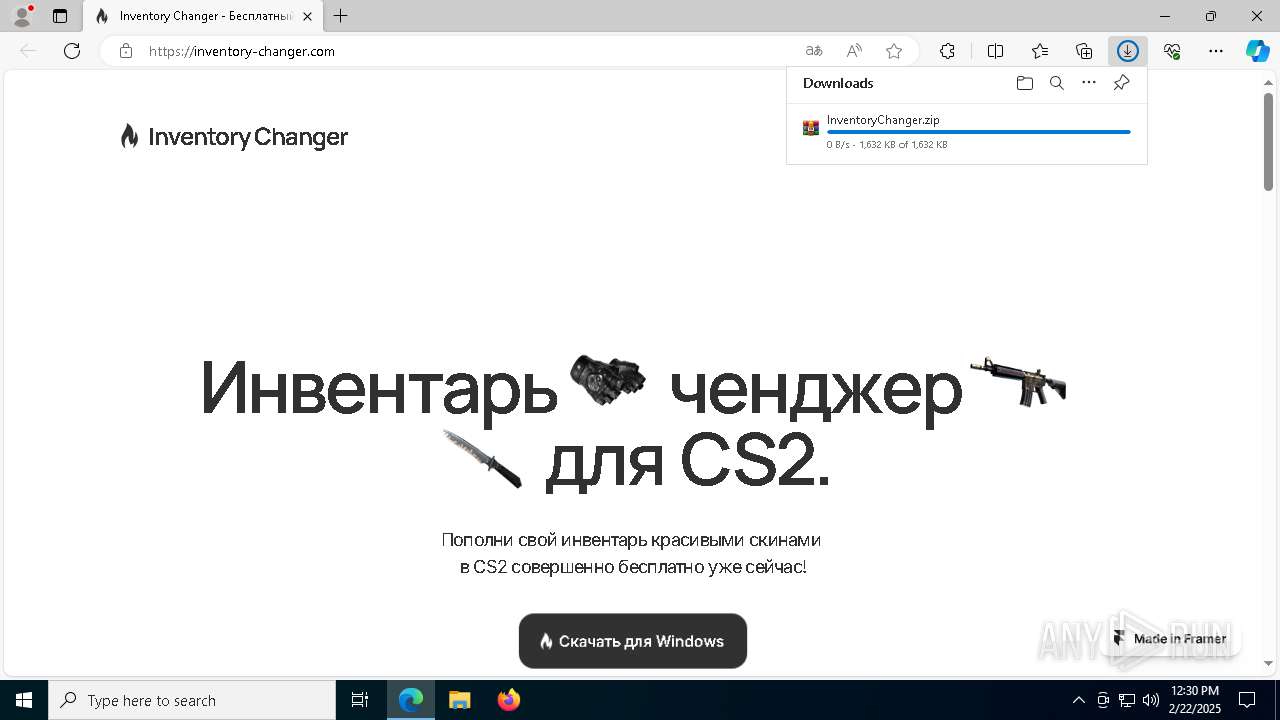Open Browser essentials heart icon
This screenshot has width=1280, height=720.
point(1172,51)
